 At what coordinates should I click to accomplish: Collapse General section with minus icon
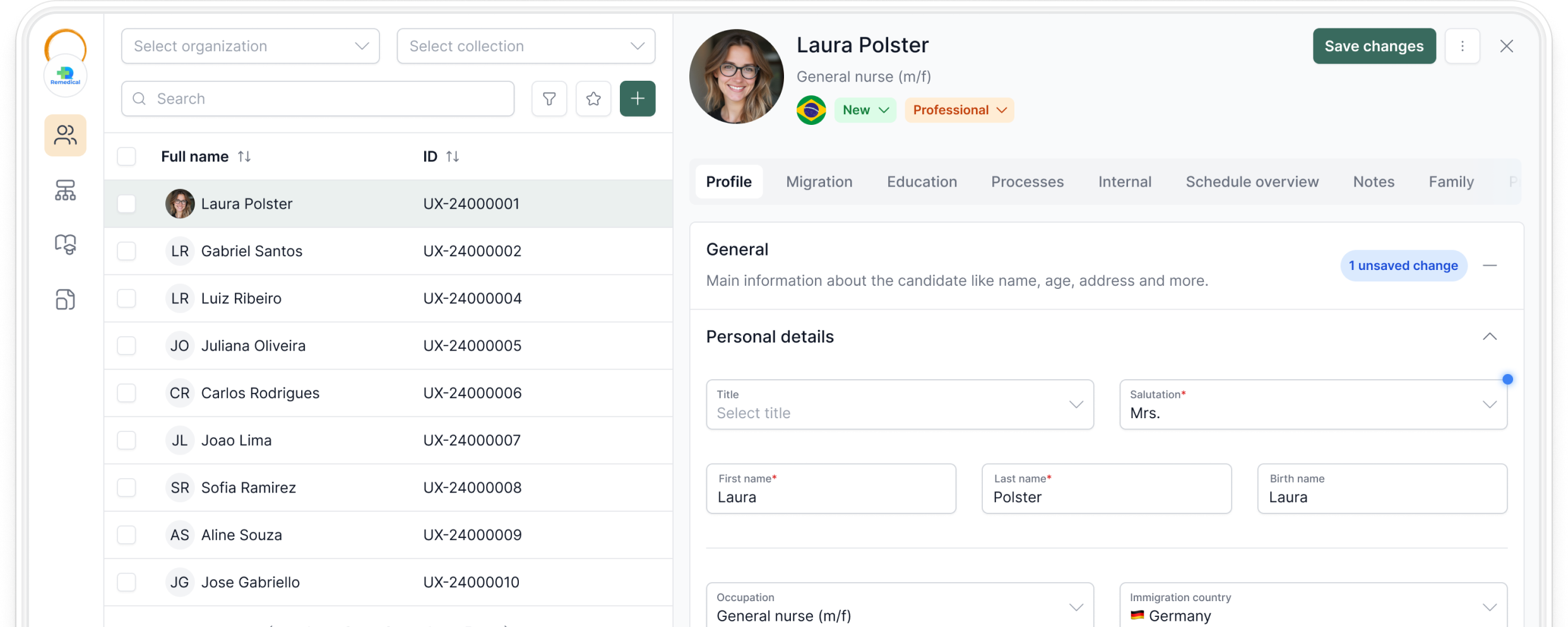click(1490, 266)
